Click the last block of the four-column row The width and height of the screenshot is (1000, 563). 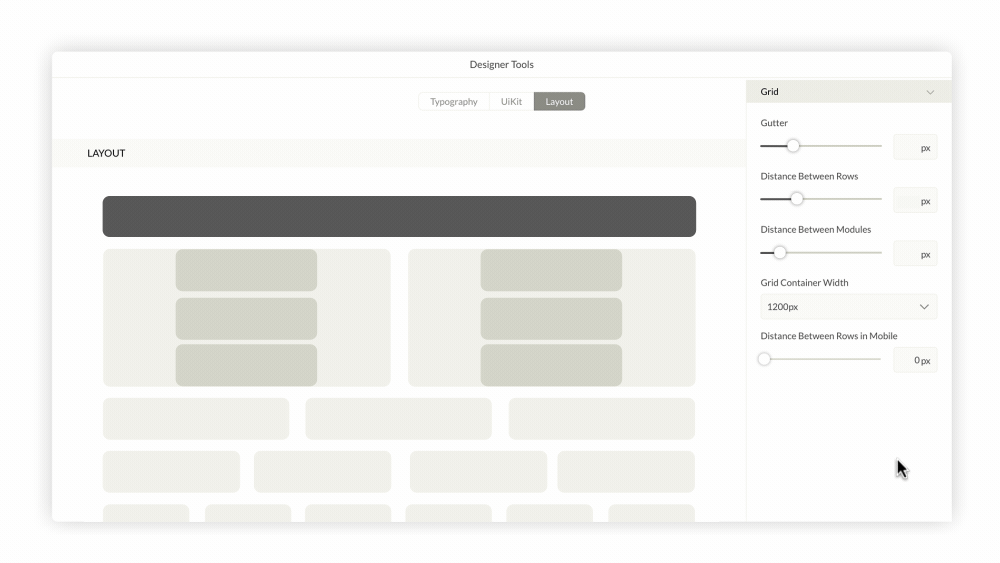(626, 471)
